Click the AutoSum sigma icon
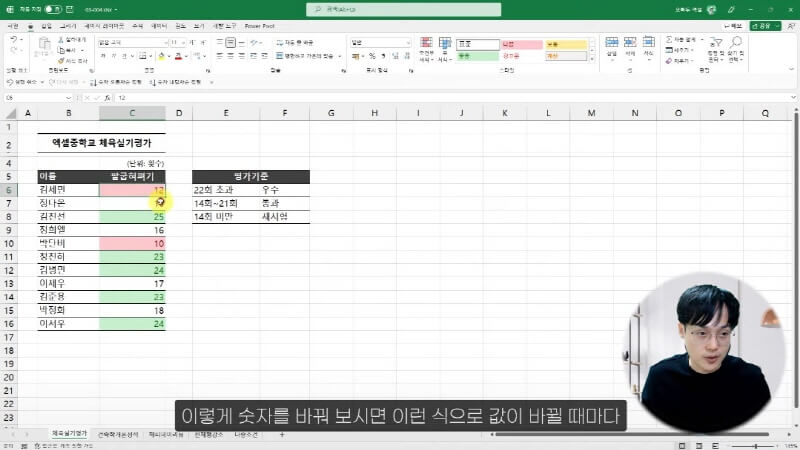The width and height of the screenshot is (800, 450). click(669, 39)
